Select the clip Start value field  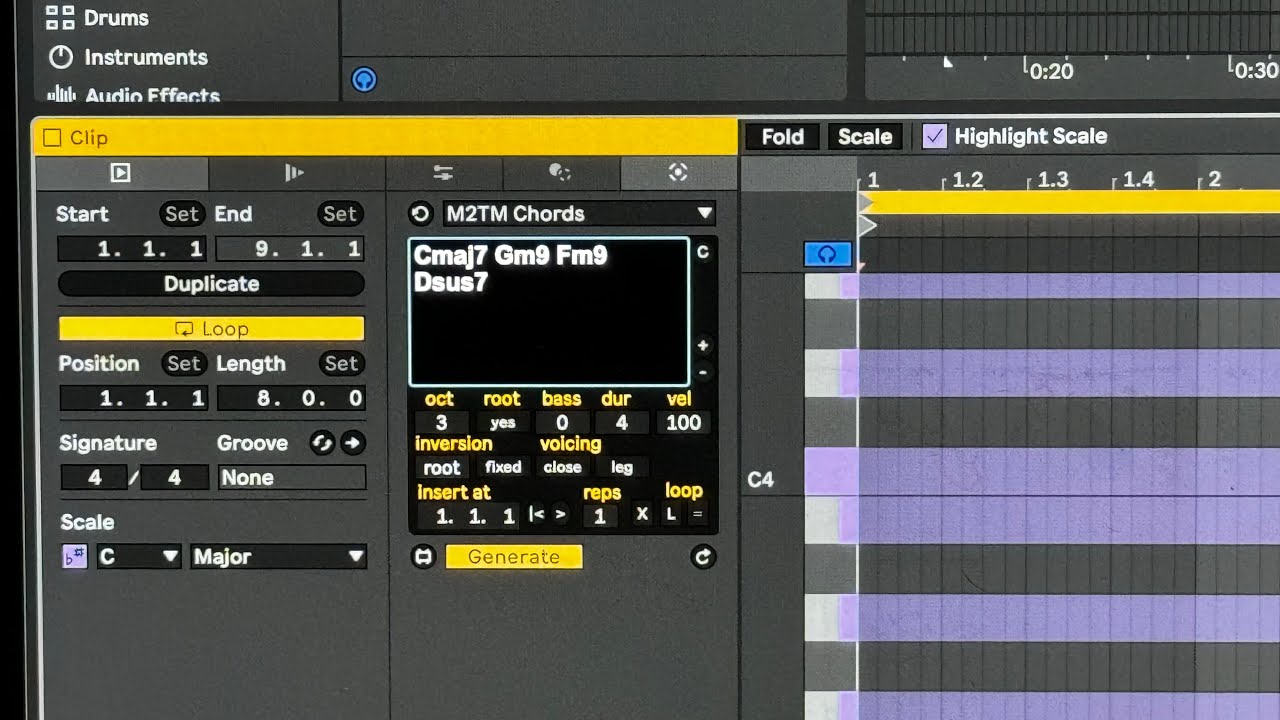133,249
